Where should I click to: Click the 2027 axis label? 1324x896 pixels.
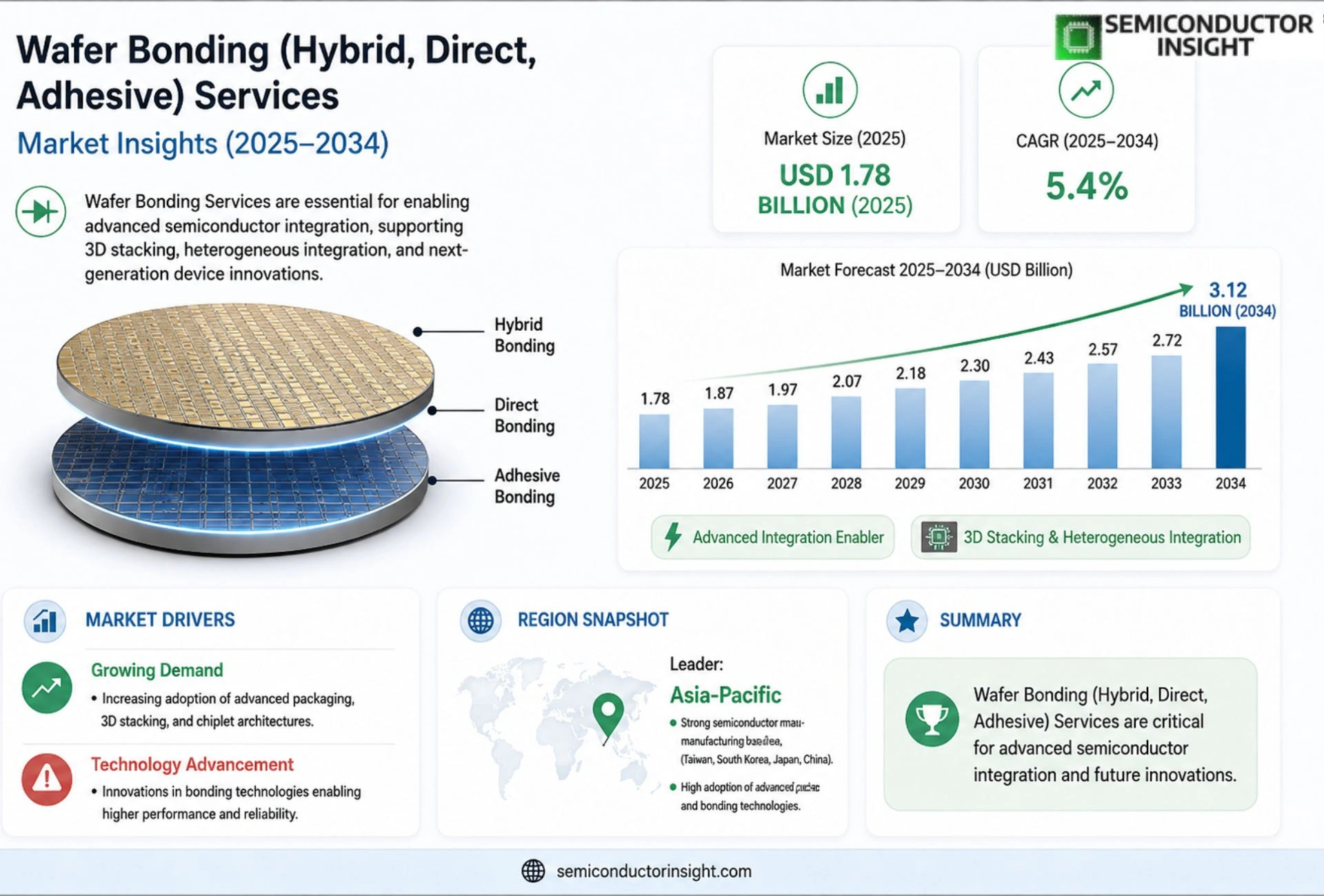(x=782, y=483)
